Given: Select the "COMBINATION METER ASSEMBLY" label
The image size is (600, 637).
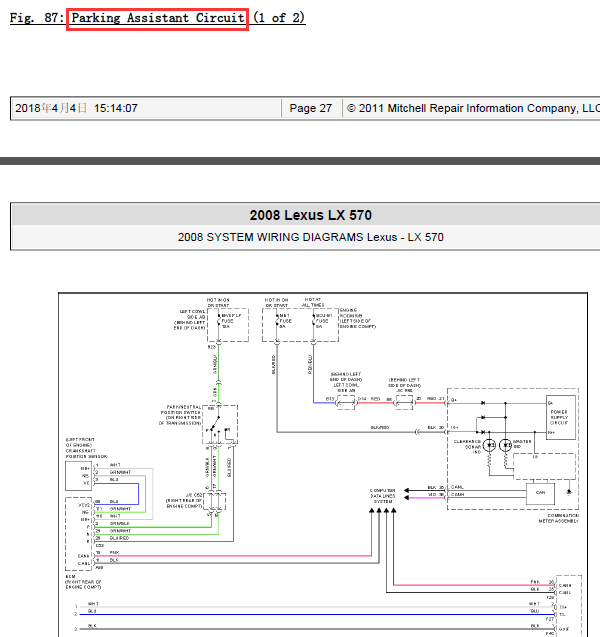Looking at the screenshot, I should pyautogui.click(x=559, y=518).
